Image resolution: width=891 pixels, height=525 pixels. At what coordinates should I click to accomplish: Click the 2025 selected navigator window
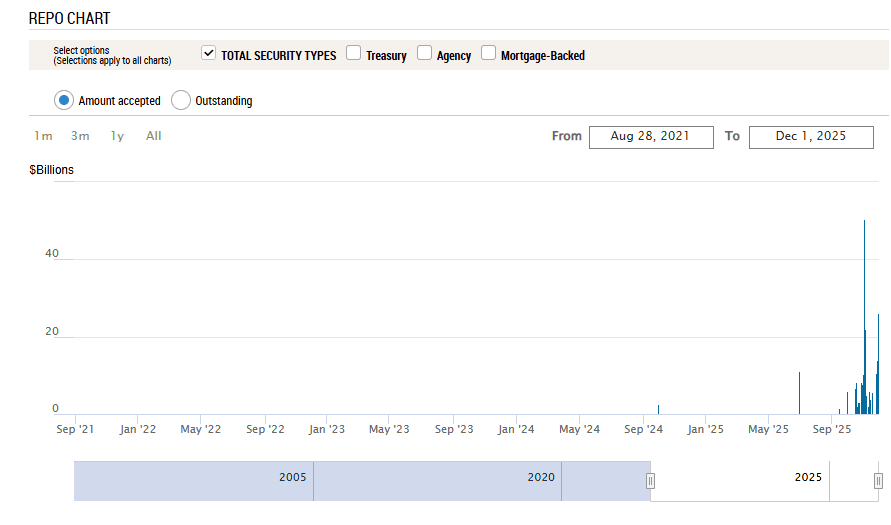coord(760,480)
